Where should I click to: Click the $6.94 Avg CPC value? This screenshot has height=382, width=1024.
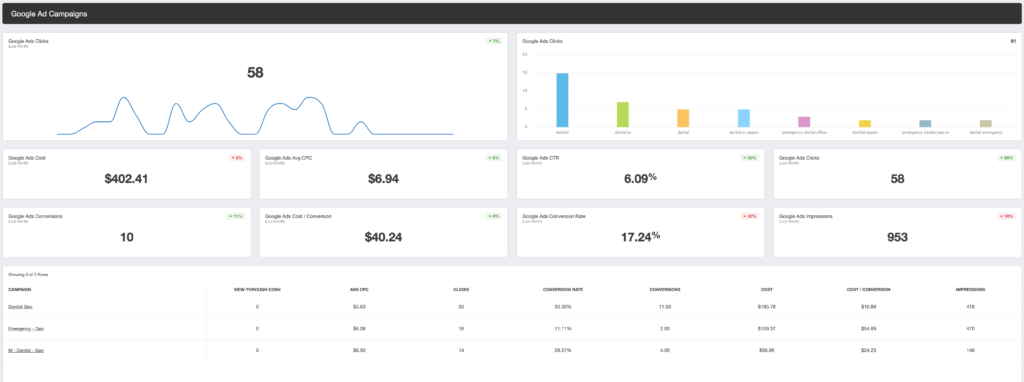click(x=383, y=179)
